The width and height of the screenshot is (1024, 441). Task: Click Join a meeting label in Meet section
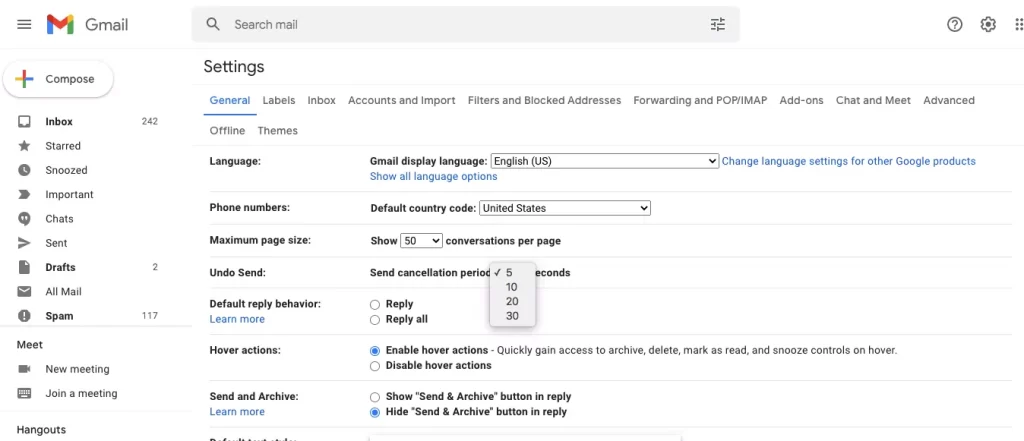[81, 393]
